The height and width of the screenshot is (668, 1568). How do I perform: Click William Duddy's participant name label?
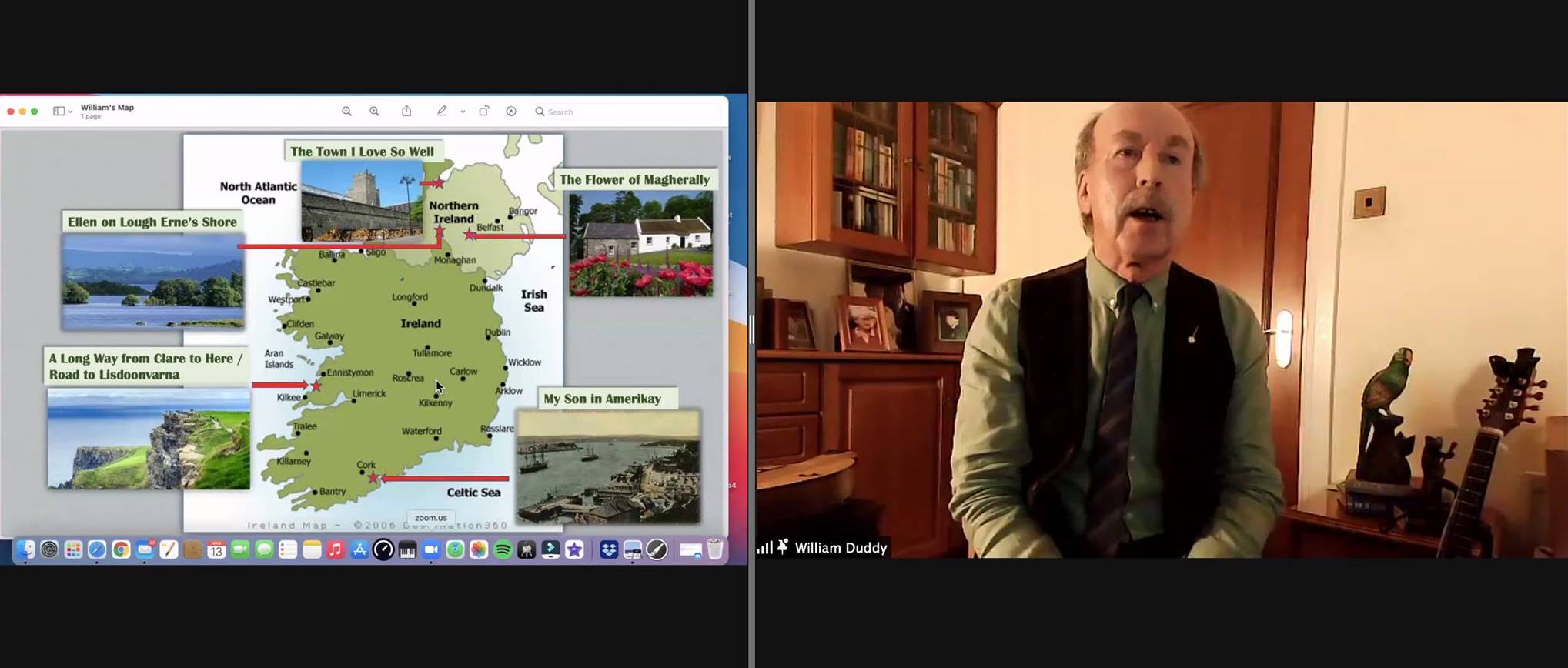pyautogui.click(x=841, y=548)
